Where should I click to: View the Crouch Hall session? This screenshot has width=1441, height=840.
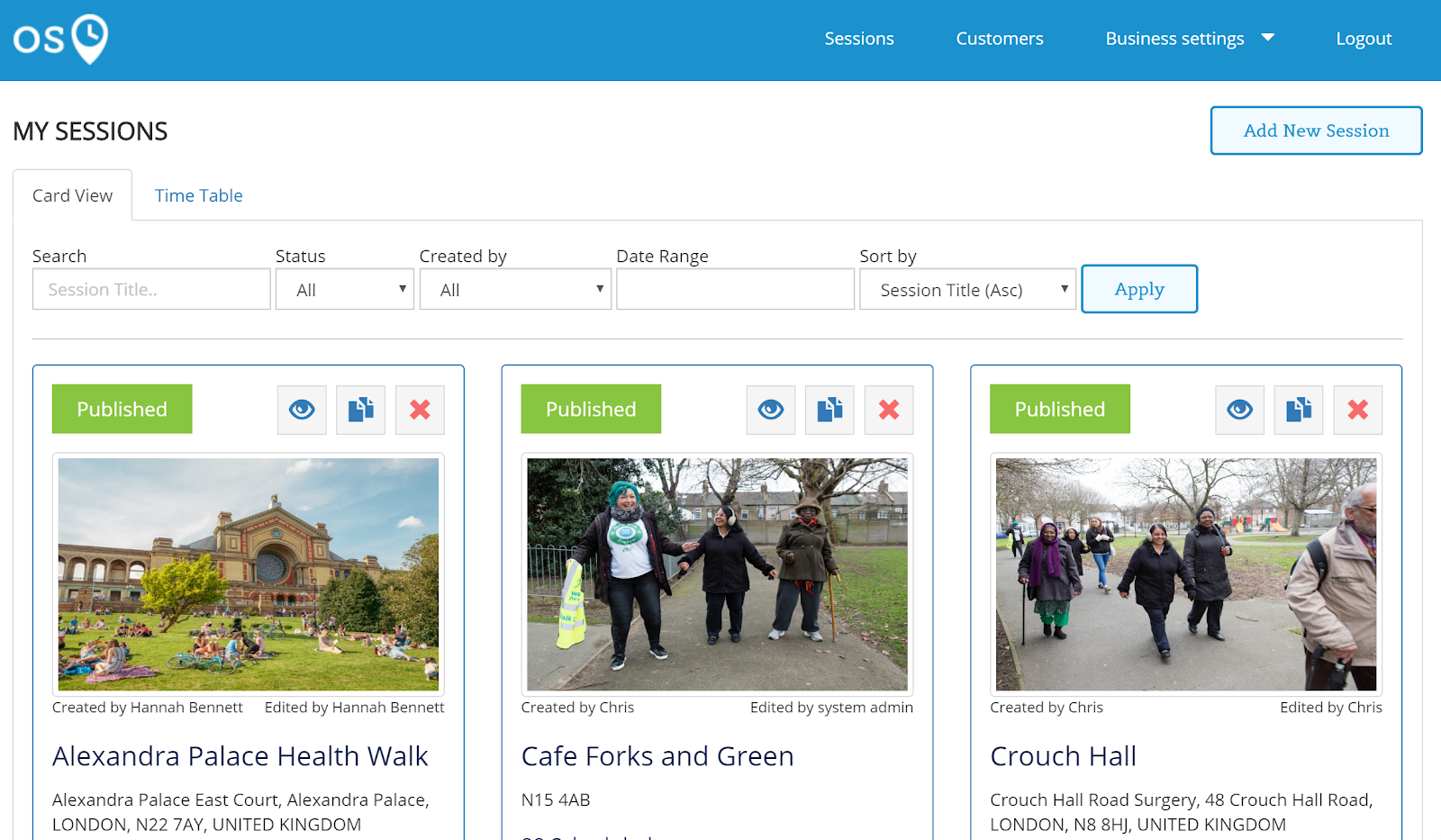coord(1240,410)
